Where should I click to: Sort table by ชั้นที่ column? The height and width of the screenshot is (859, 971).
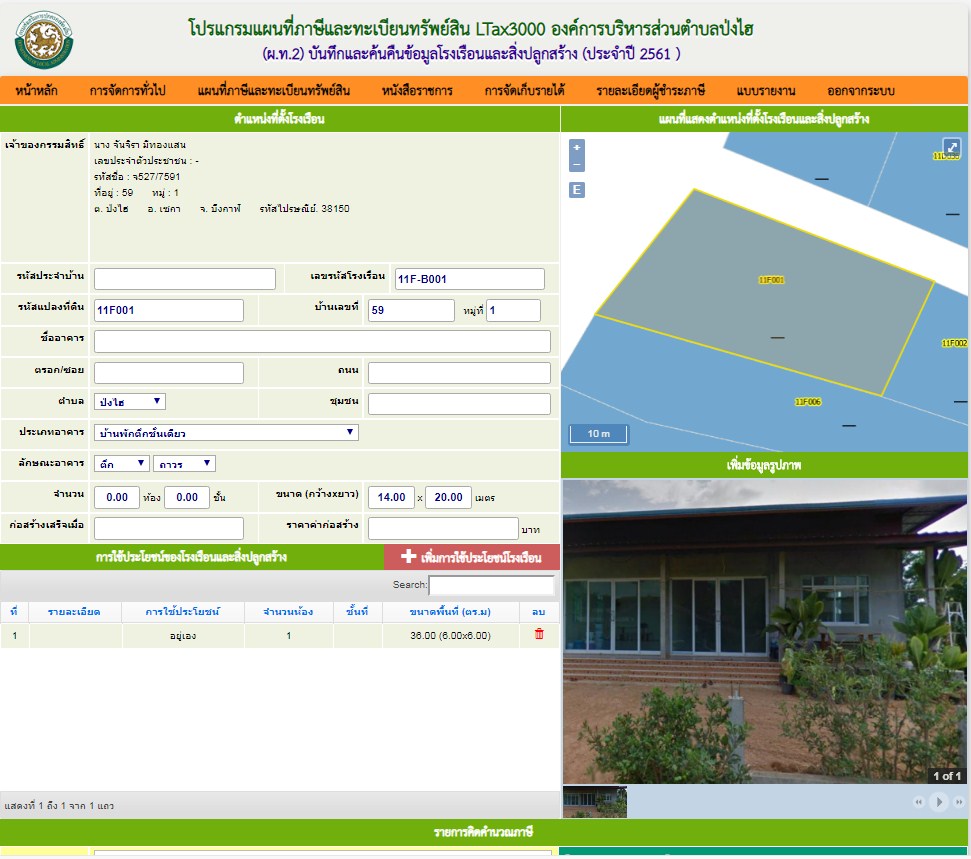357,612
